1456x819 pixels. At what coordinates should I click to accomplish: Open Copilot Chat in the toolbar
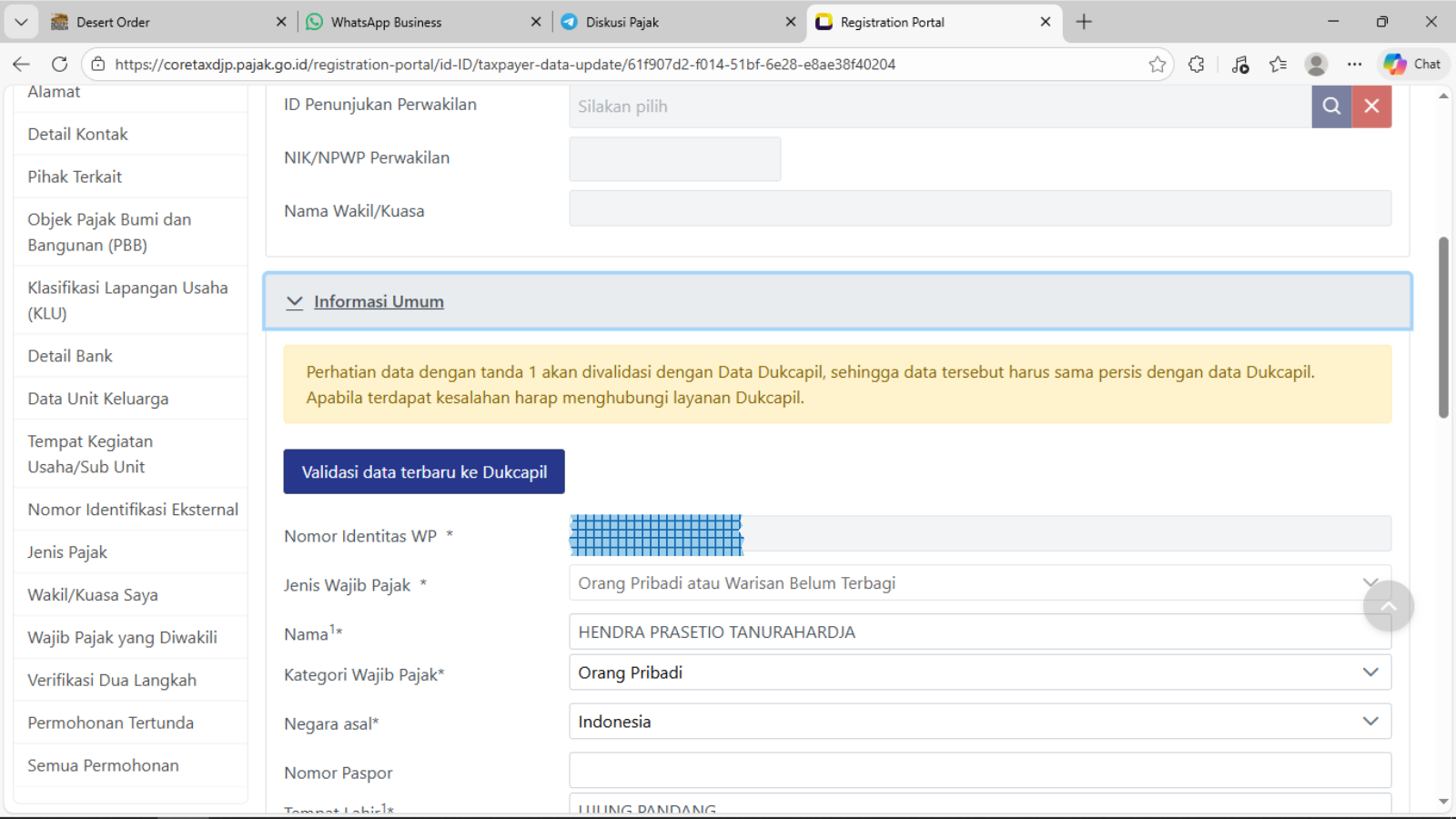pyautogui.click(x=1412, y=64)
